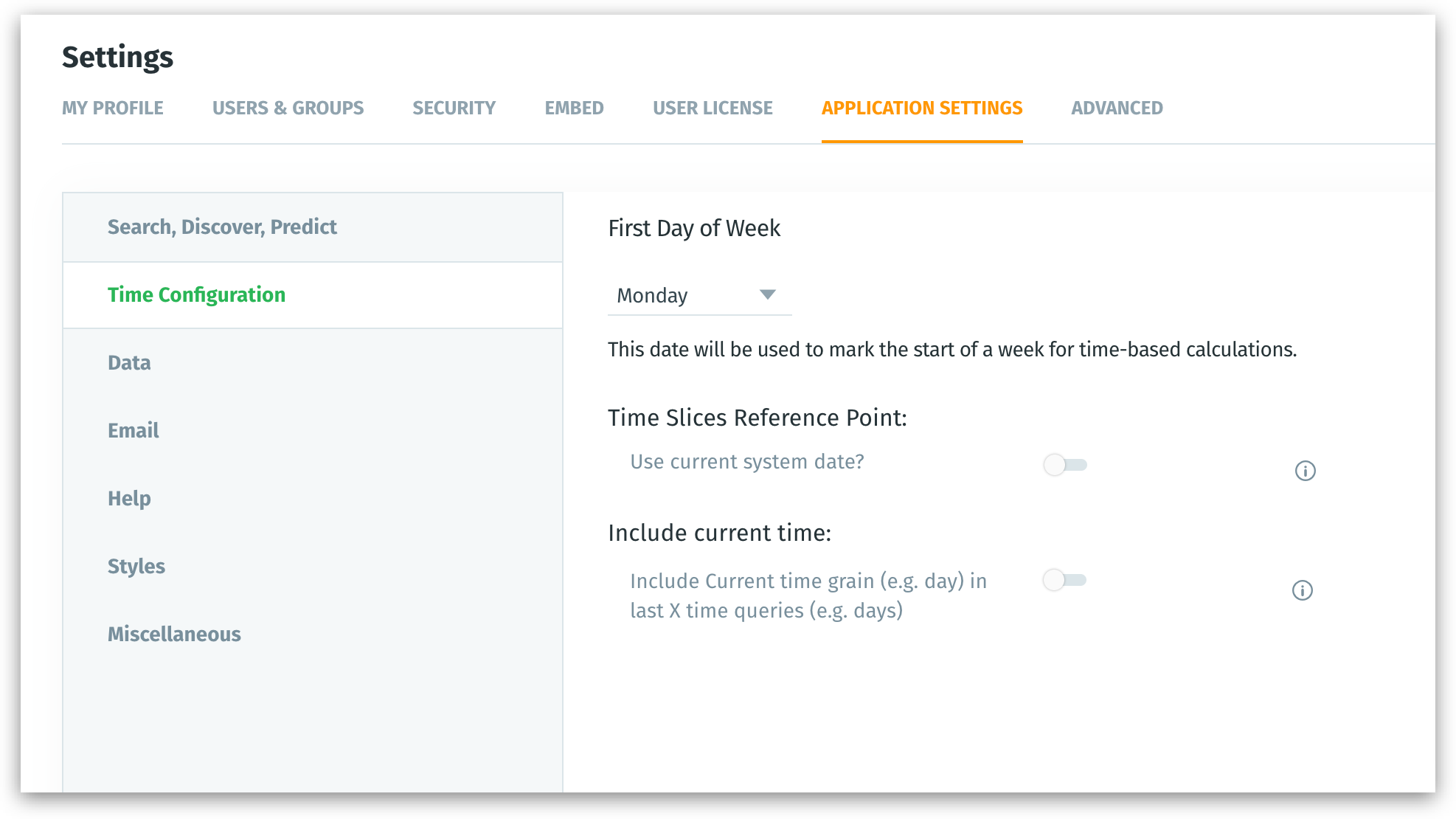Click the Miscellaneous sidebar entry
Screen dimensions: 1456x819
[x=175, y=634]
